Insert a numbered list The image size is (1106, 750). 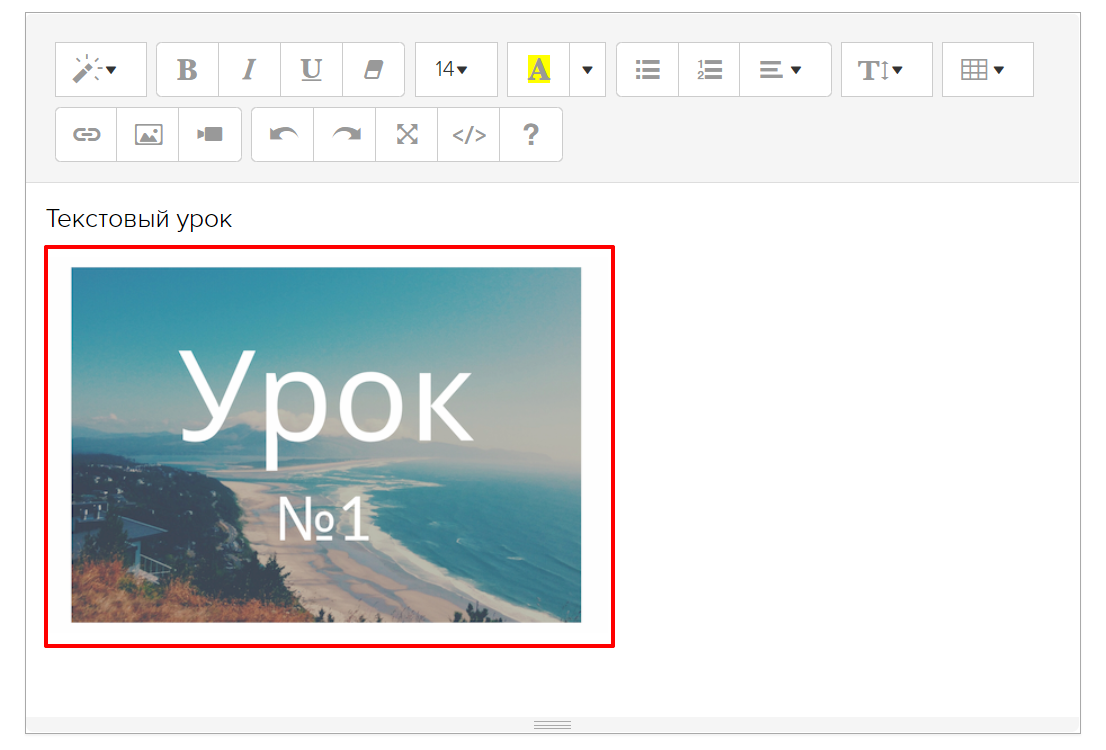click(709, 70)
